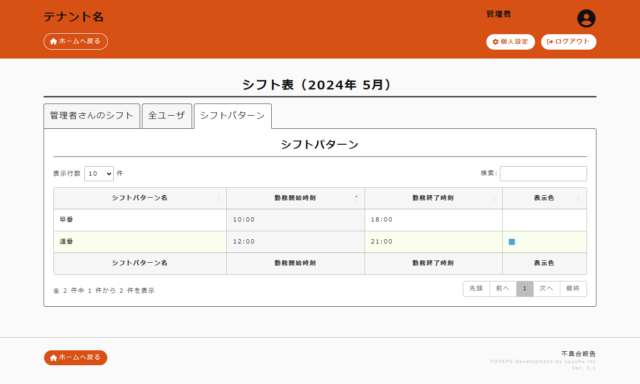This screenshot has height=384, width=640.
Task: Sort by 勤務終了時刻 column sort icon
Action: (494, 198)
